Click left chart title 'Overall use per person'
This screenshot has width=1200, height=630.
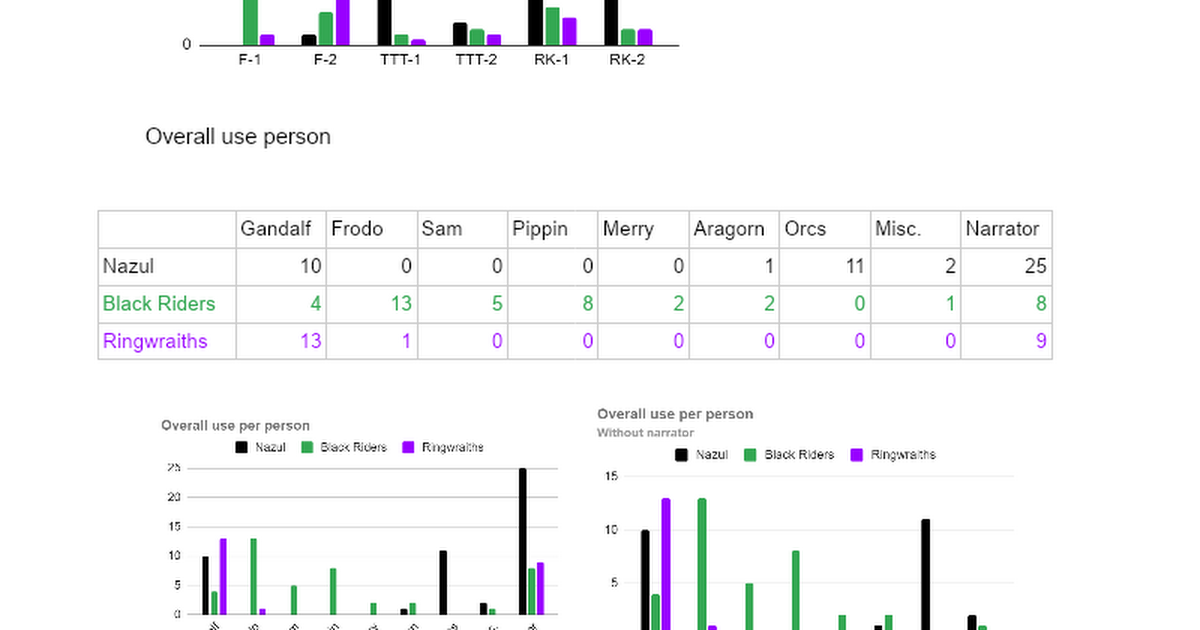[235, 426]
